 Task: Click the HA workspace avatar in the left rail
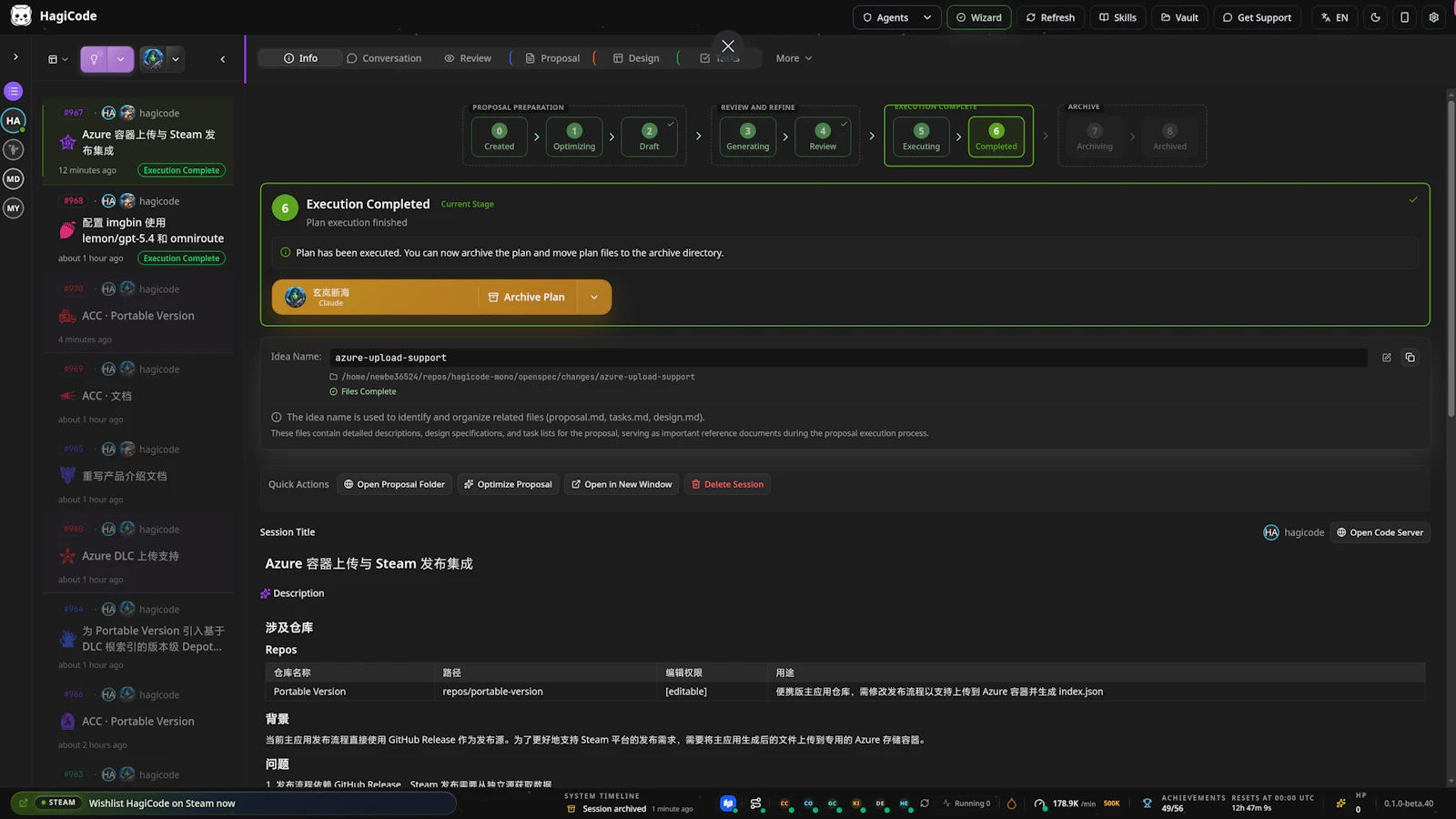click(13, 120)
